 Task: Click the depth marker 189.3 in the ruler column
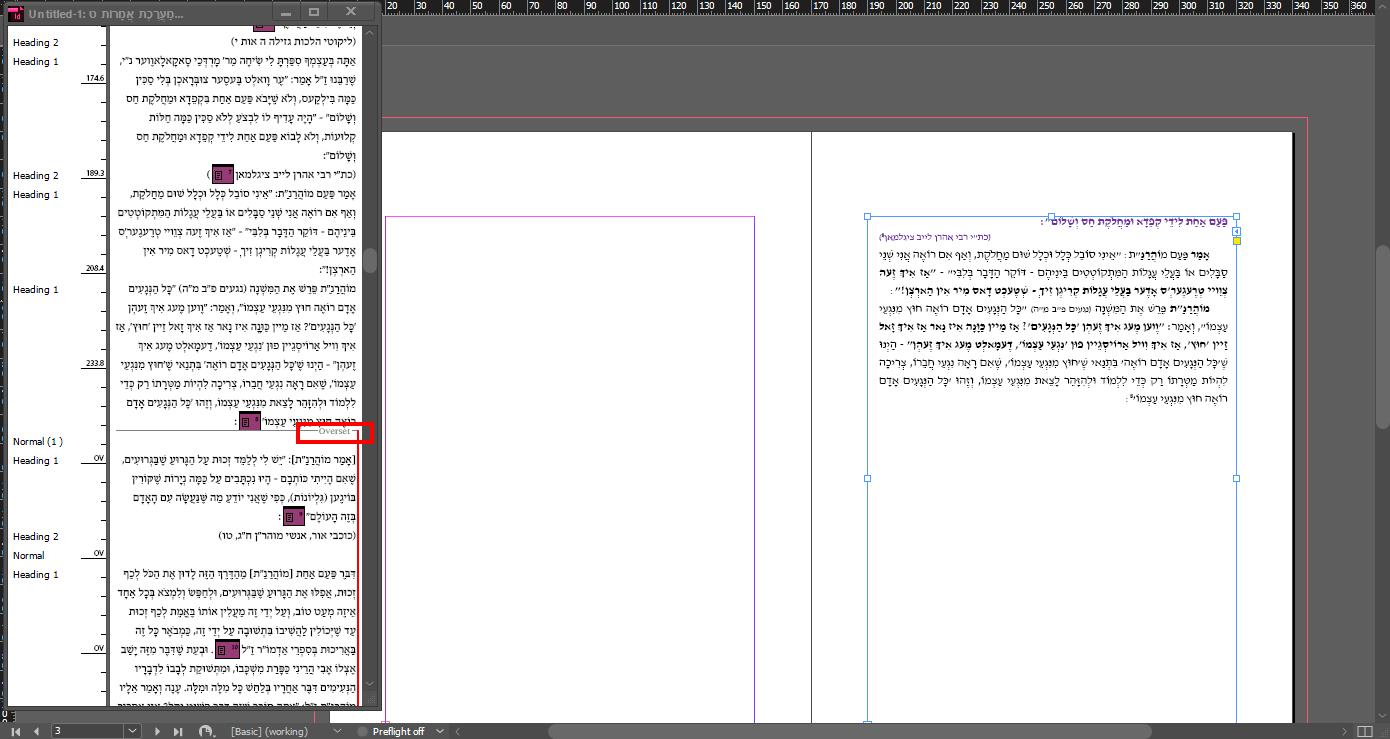tap(95, 173)
